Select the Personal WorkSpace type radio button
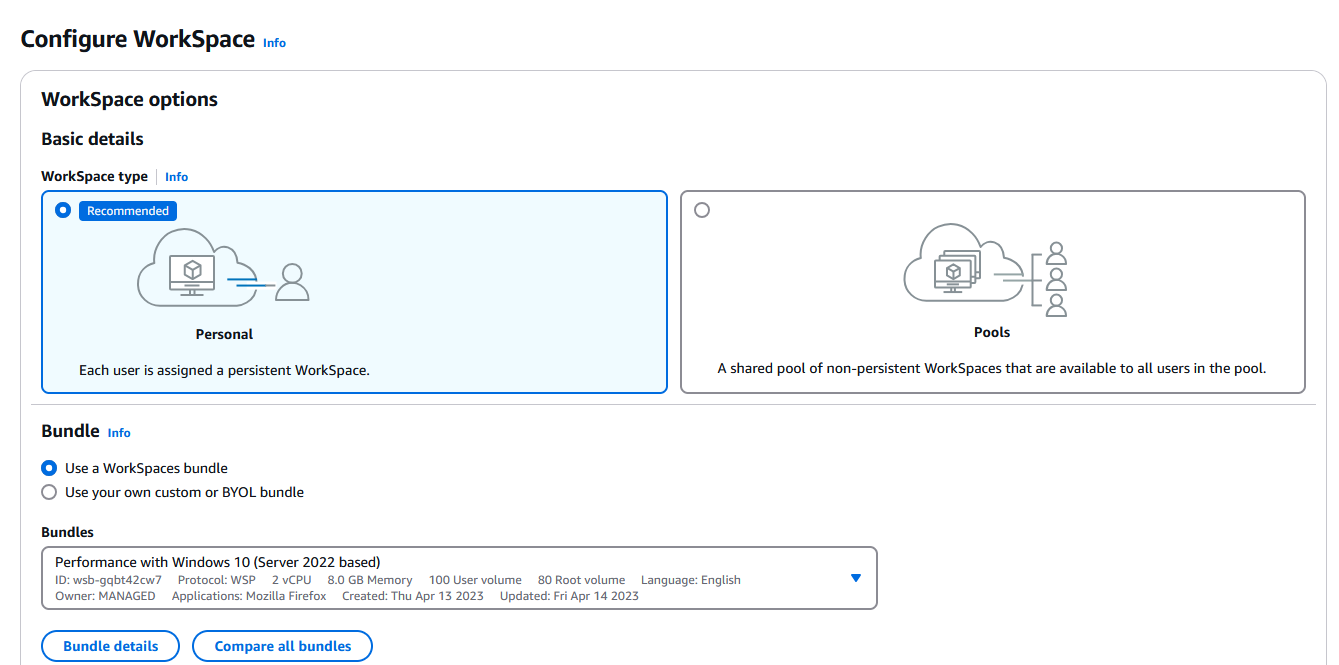Screen dimensions: 1339x665 63,210
